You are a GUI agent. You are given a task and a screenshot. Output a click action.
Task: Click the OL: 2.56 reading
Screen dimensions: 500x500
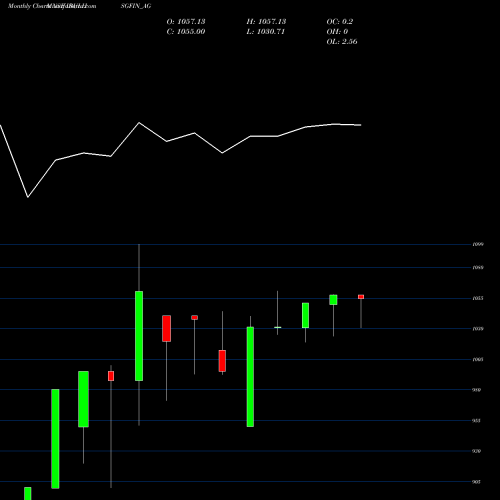coord(342,41)
